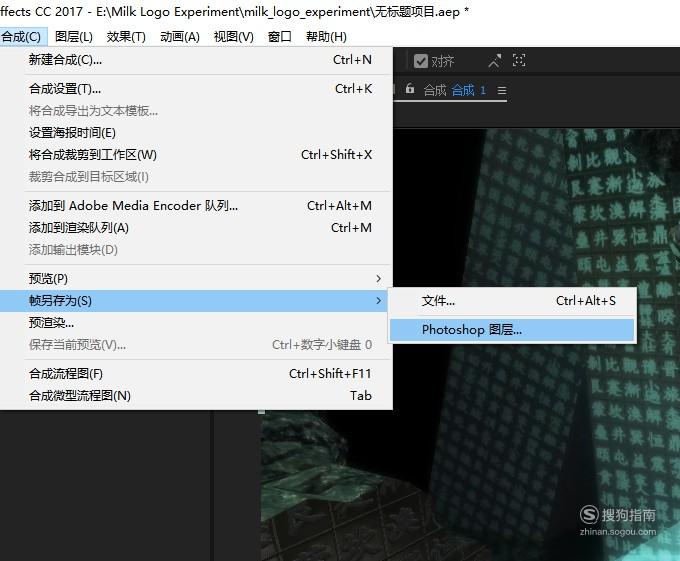Expand the 预览(P) submenu

tap(196, 278)
